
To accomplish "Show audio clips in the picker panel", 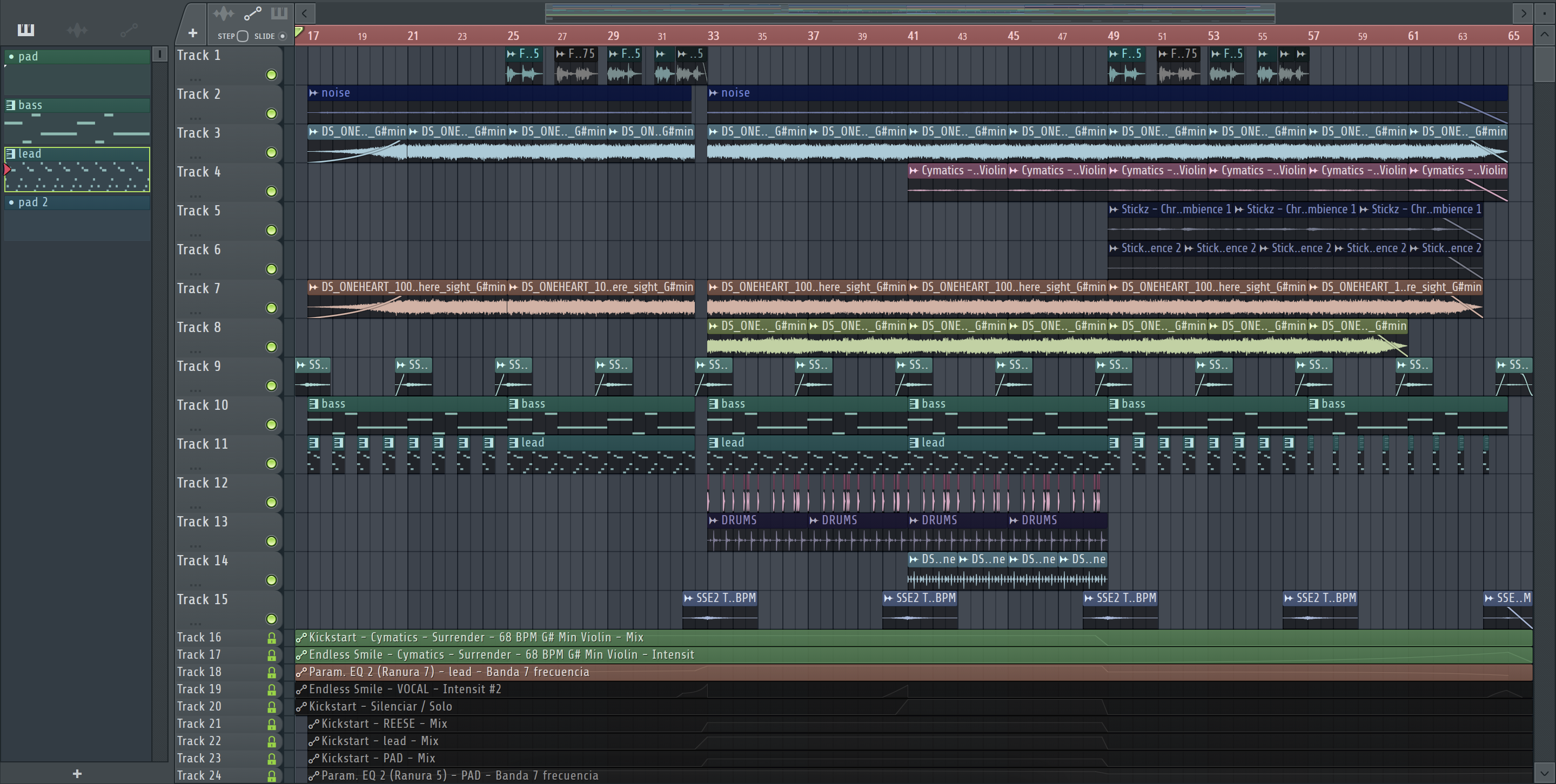I will (77, 30).
